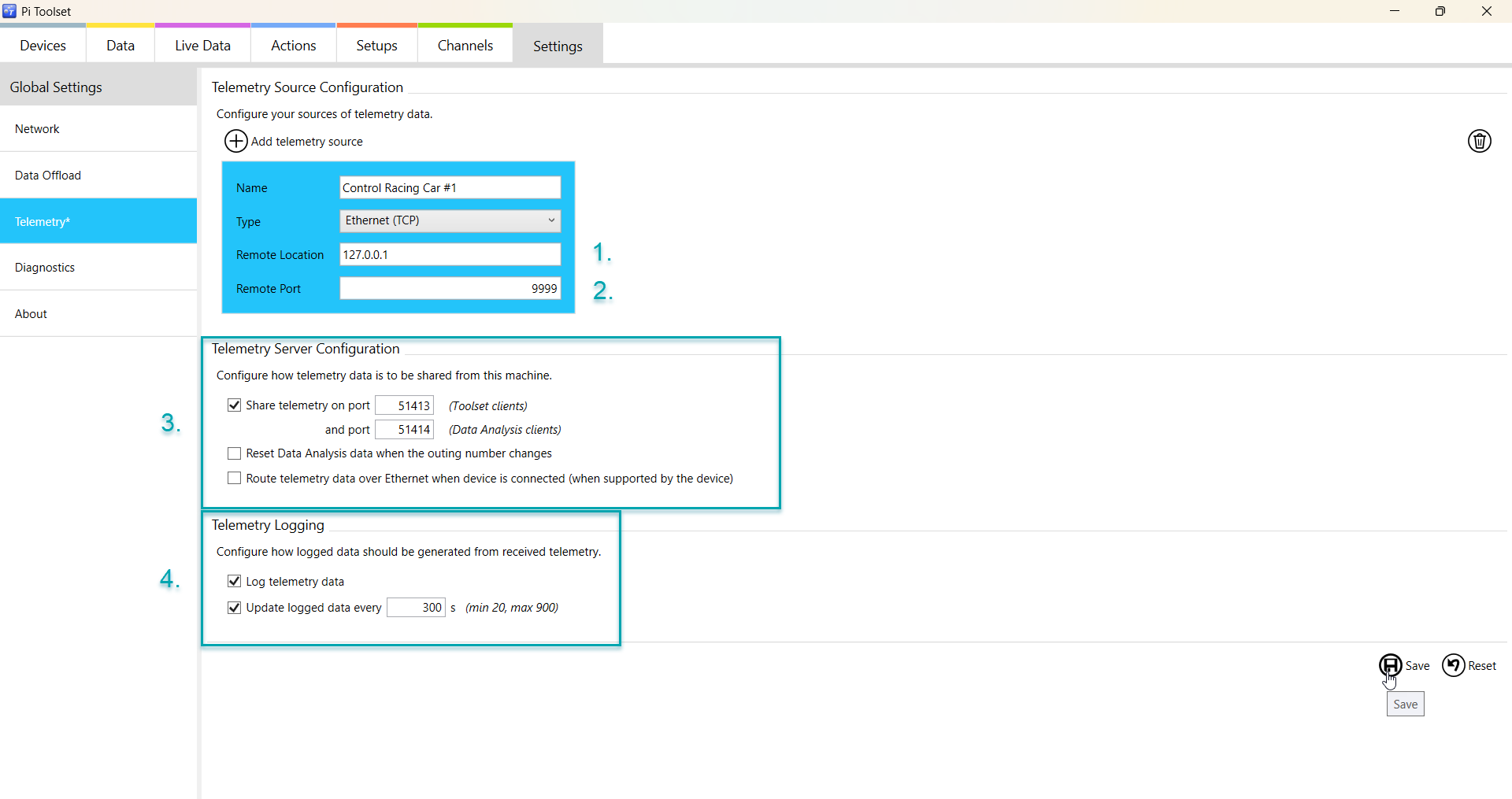The width and height of the screenshot is (1512, 799).
Task: Click the Add telemetry source plus icon
Action: [235, 141]
